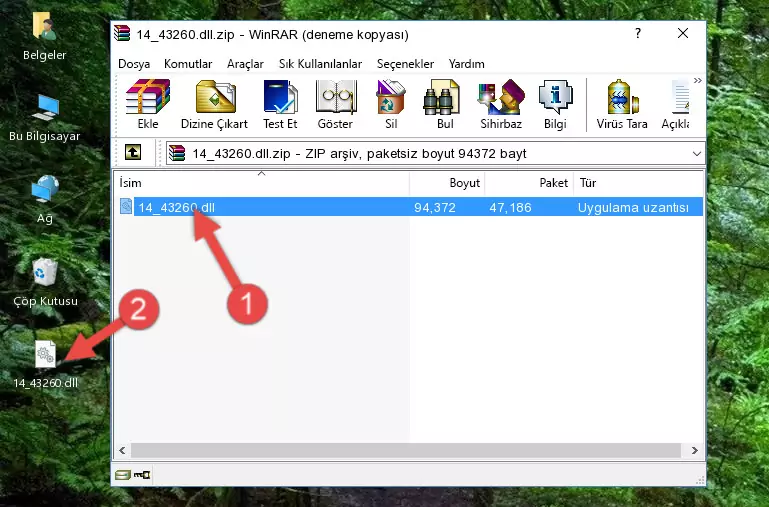Viewport: 769px width, 507px height.
Task: Expand the toolbar overflow chevron
Action: (x=697, y=81)
